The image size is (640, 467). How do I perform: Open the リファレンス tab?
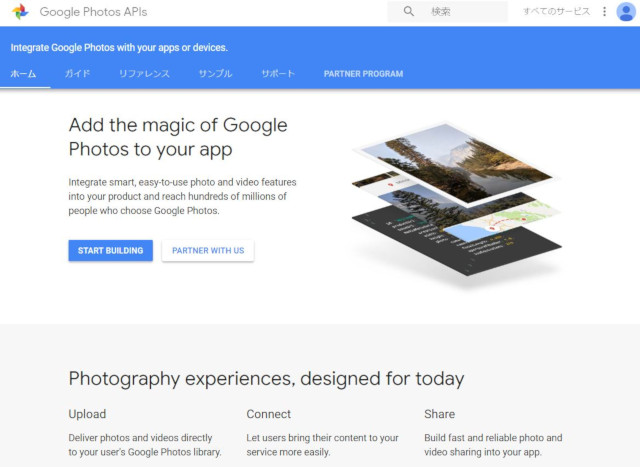tap(144, 74)
